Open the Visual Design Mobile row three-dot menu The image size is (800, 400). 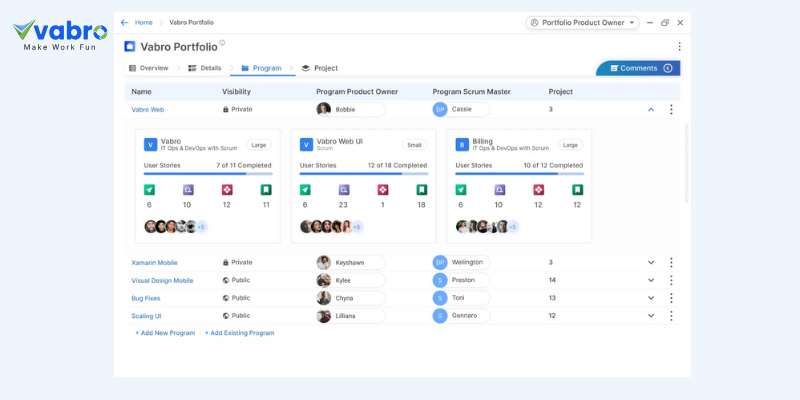(671, 280)
